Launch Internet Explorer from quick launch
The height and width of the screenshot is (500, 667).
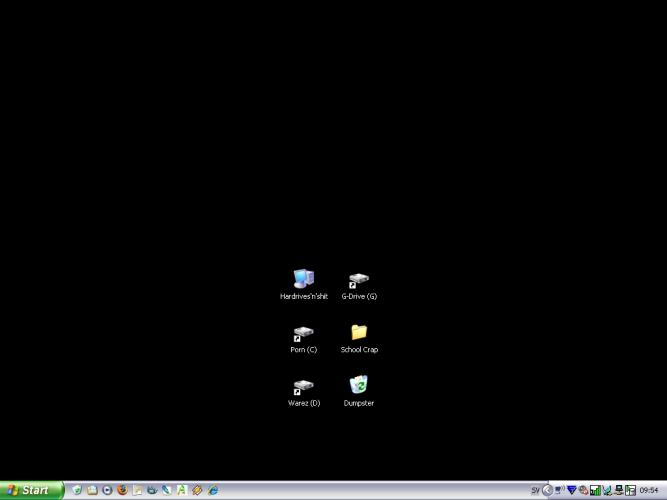213,490
